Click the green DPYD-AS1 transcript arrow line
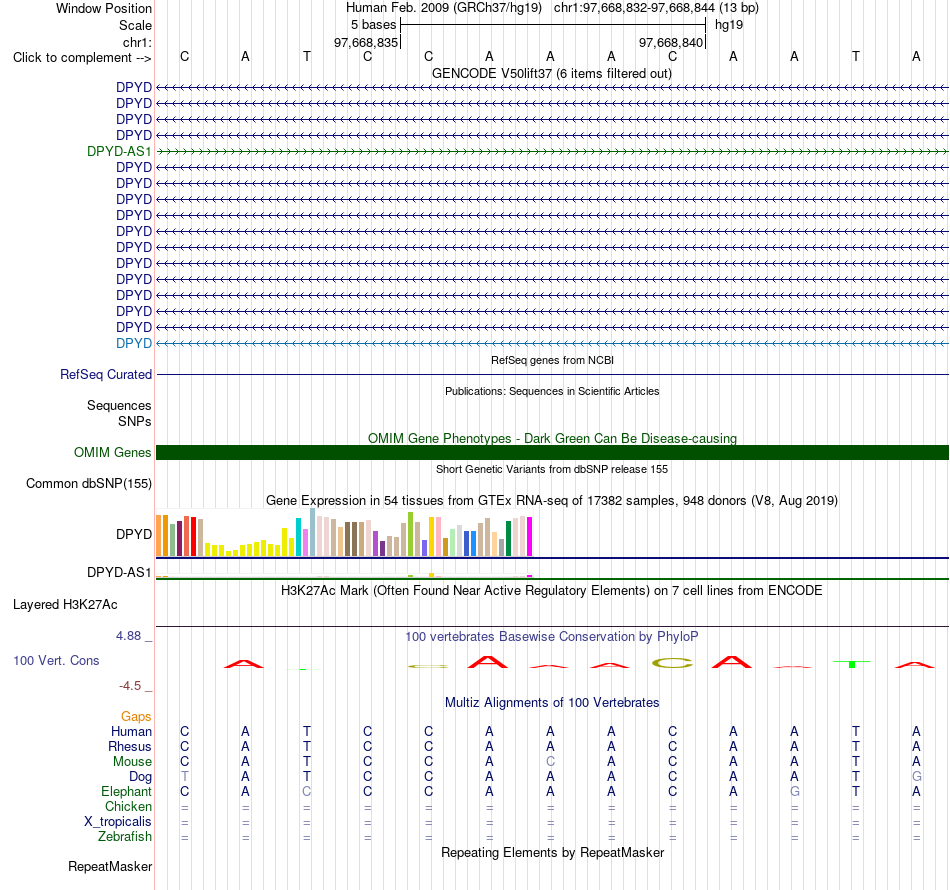Screen dimensions: 950x890 tap(552, 151)
